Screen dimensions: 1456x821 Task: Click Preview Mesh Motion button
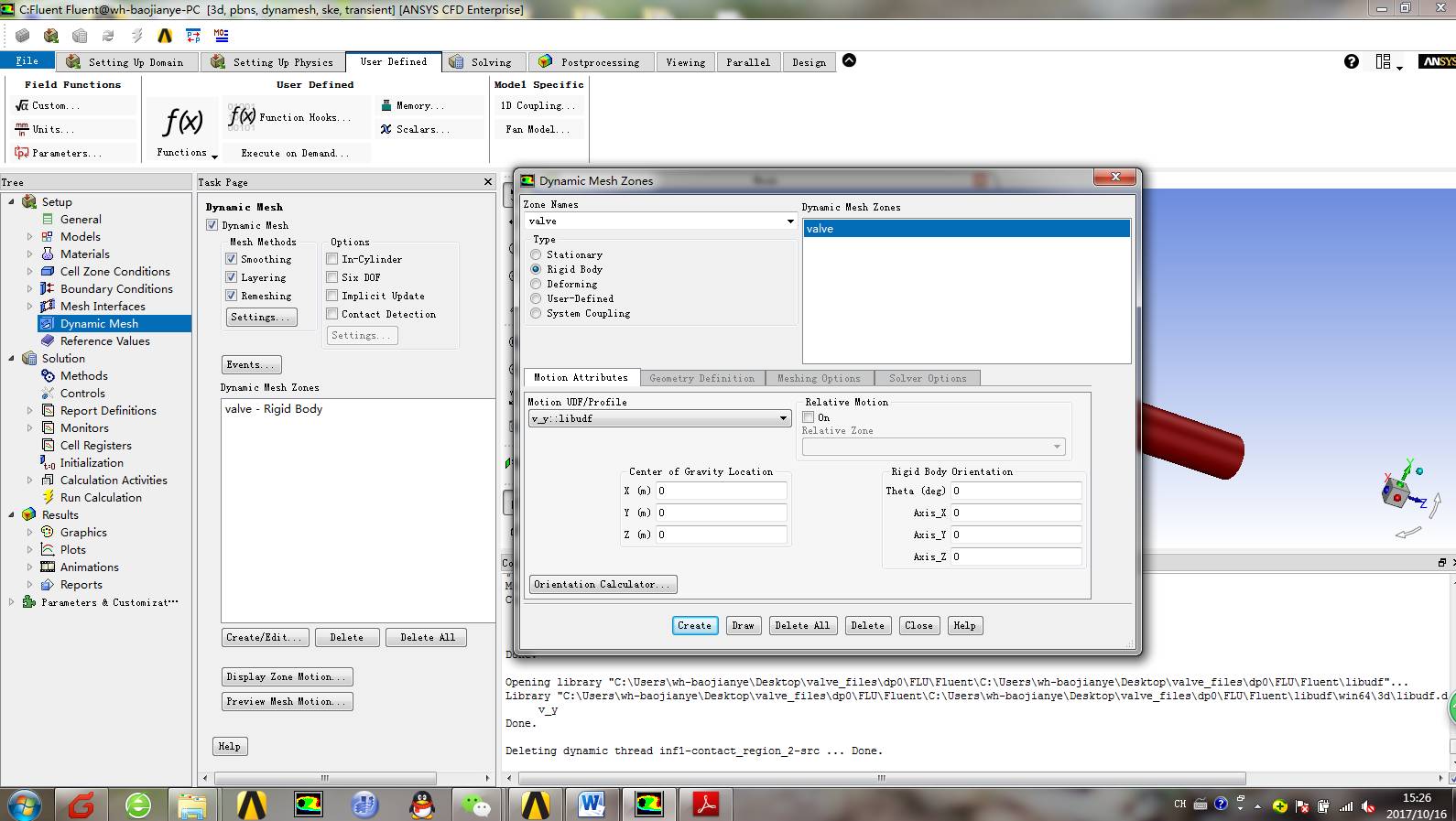tap(287, 702)
